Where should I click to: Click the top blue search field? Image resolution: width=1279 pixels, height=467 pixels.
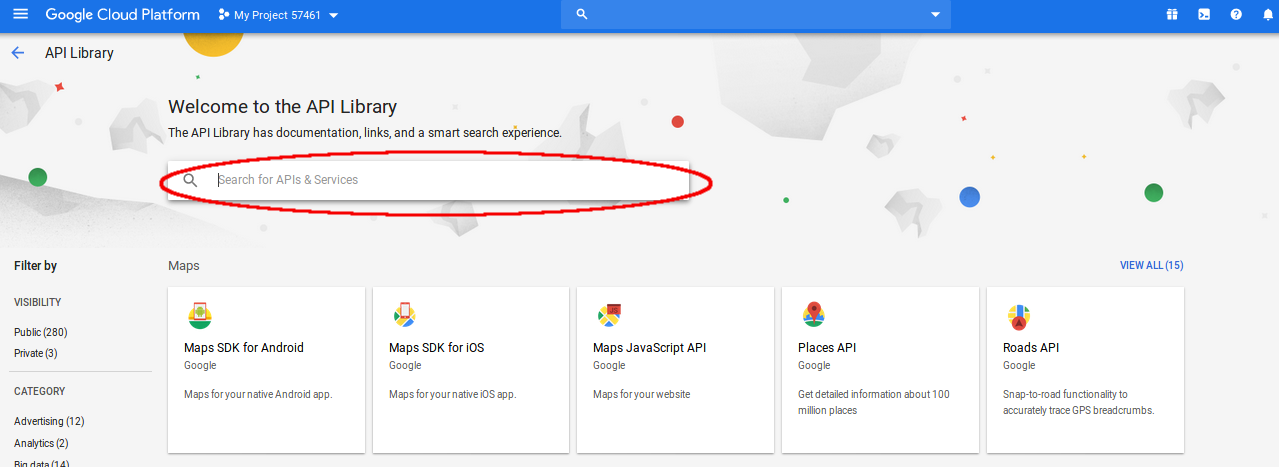[756, 15]
